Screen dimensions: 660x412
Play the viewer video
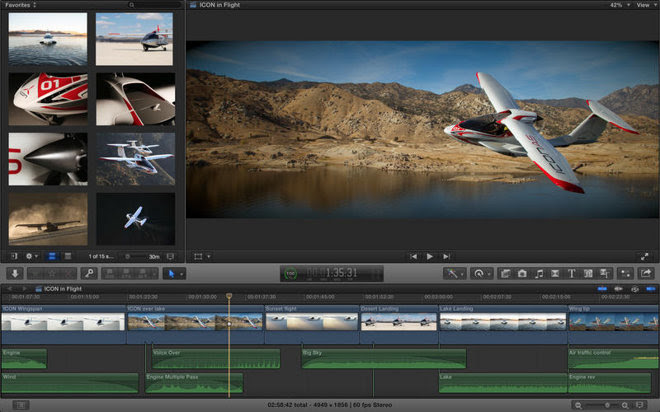pyautogui.click(x=430, y=256)
